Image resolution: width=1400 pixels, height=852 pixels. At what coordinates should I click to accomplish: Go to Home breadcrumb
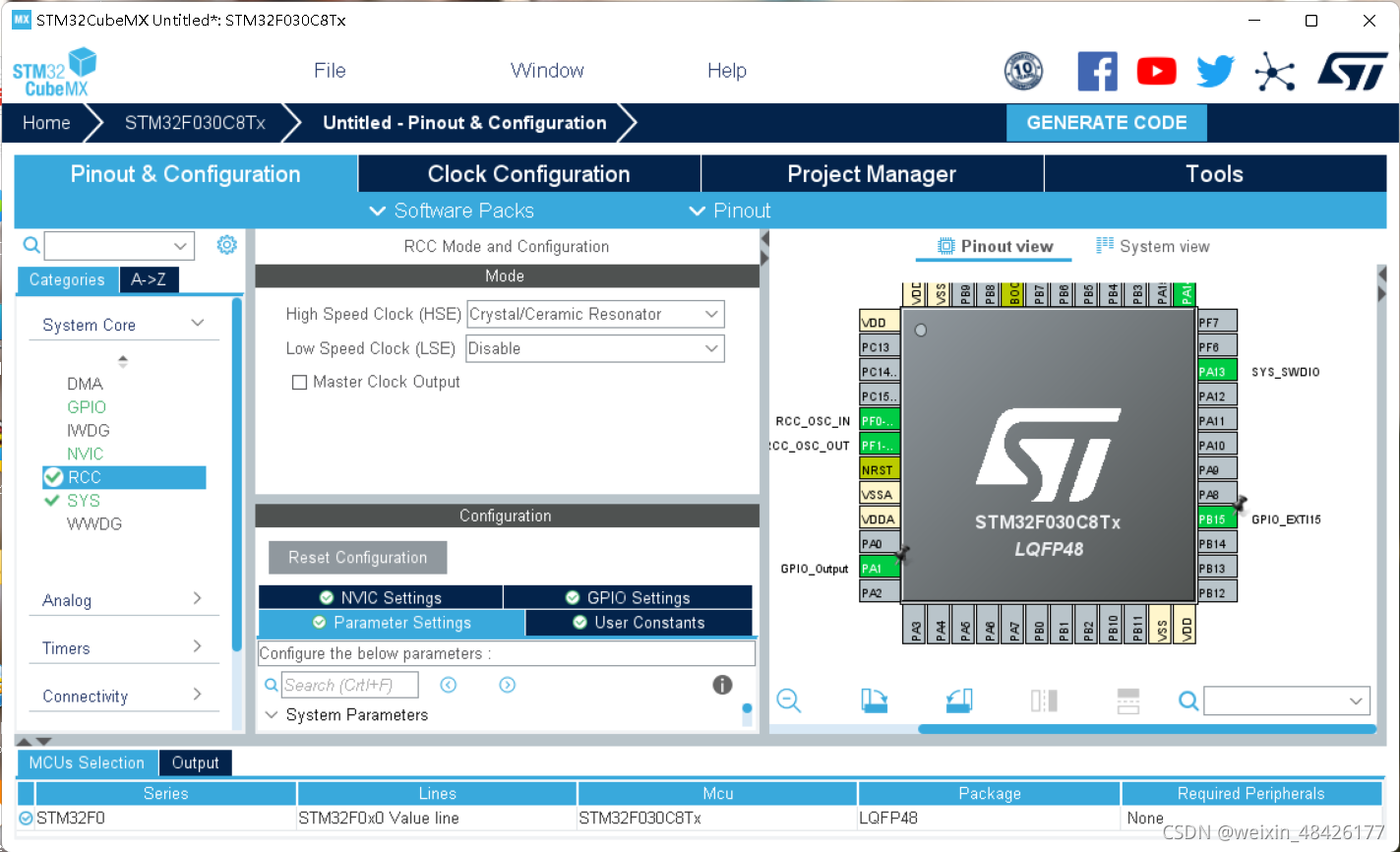(x=46, y=123)
